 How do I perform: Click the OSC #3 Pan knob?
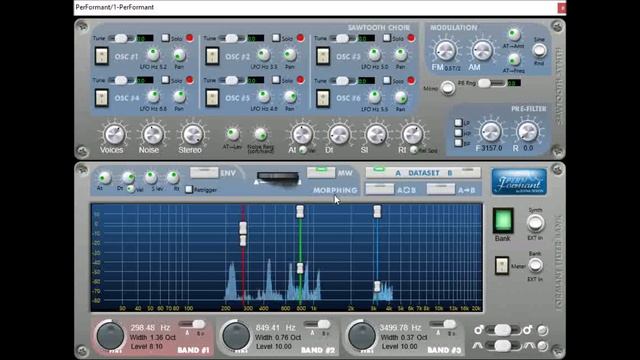point(401,55)
